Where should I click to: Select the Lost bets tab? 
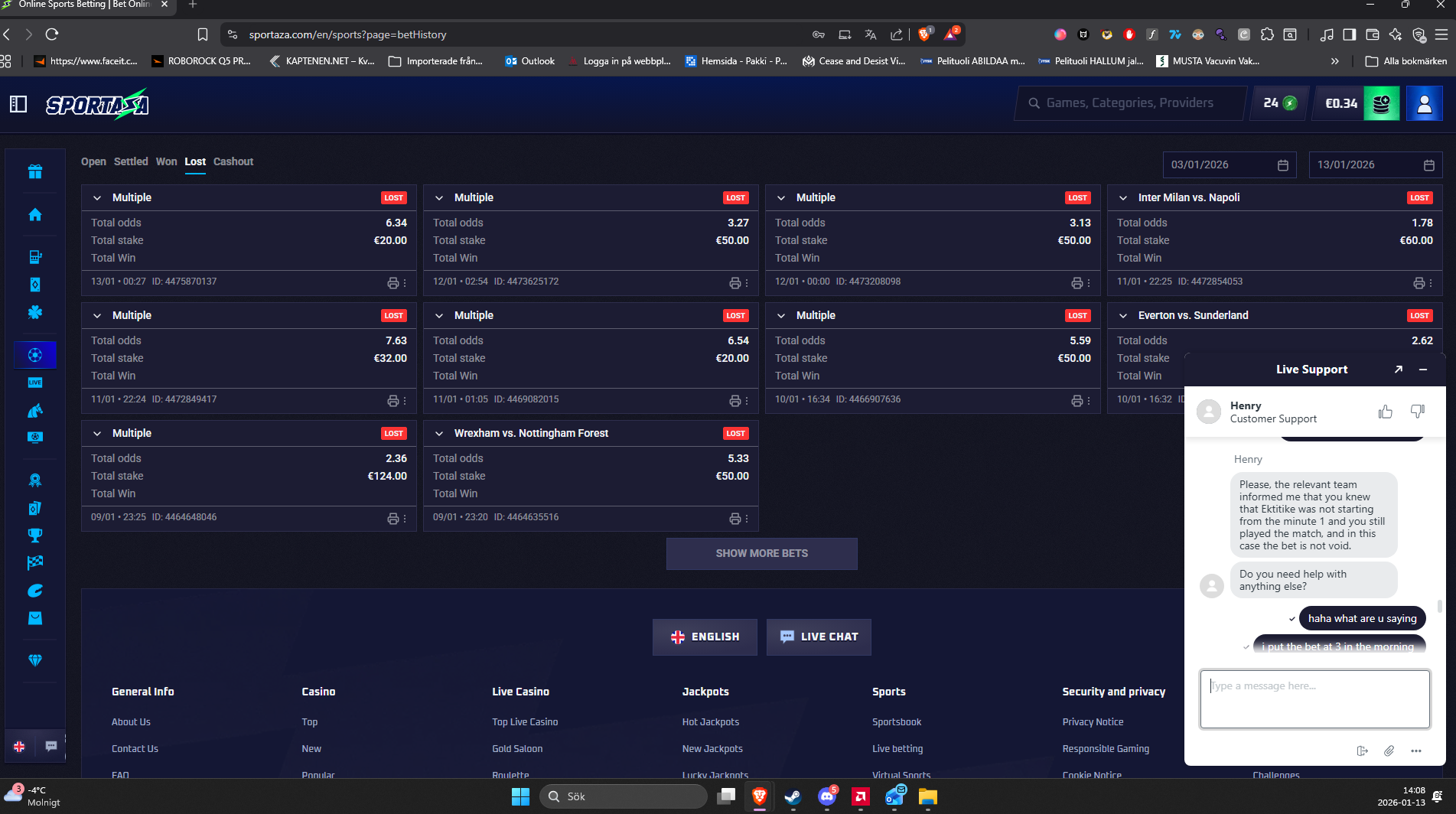click(195, 161)
